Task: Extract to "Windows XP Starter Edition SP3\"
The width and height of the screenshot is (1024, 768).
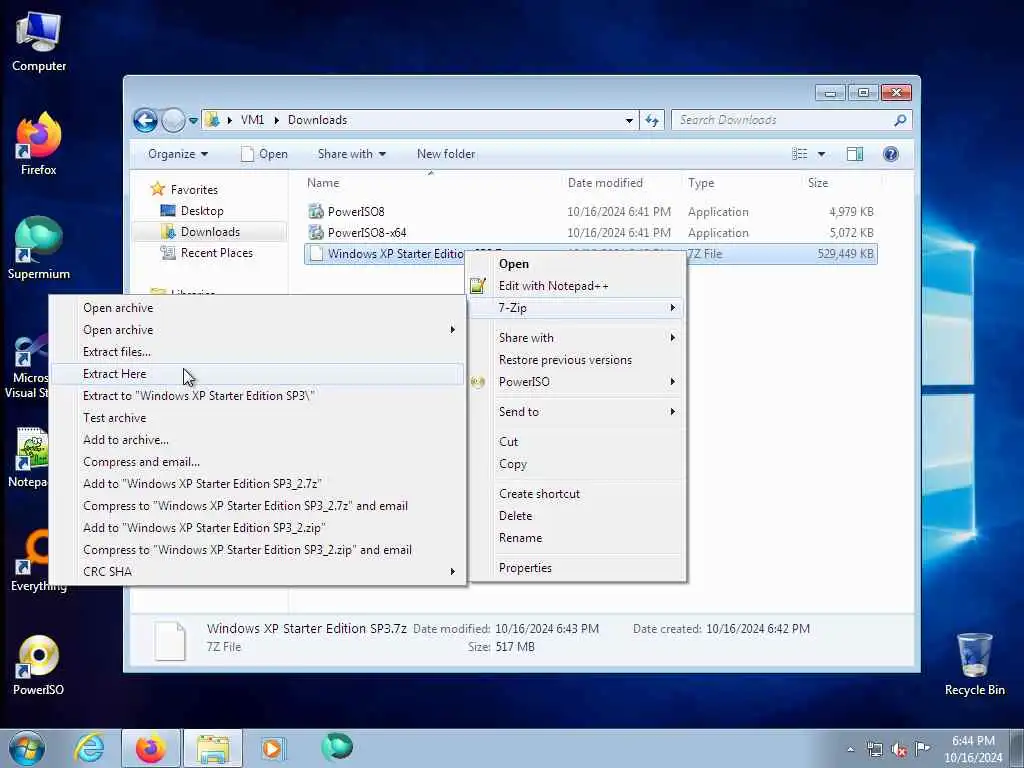Action: [x=257, y=396]
